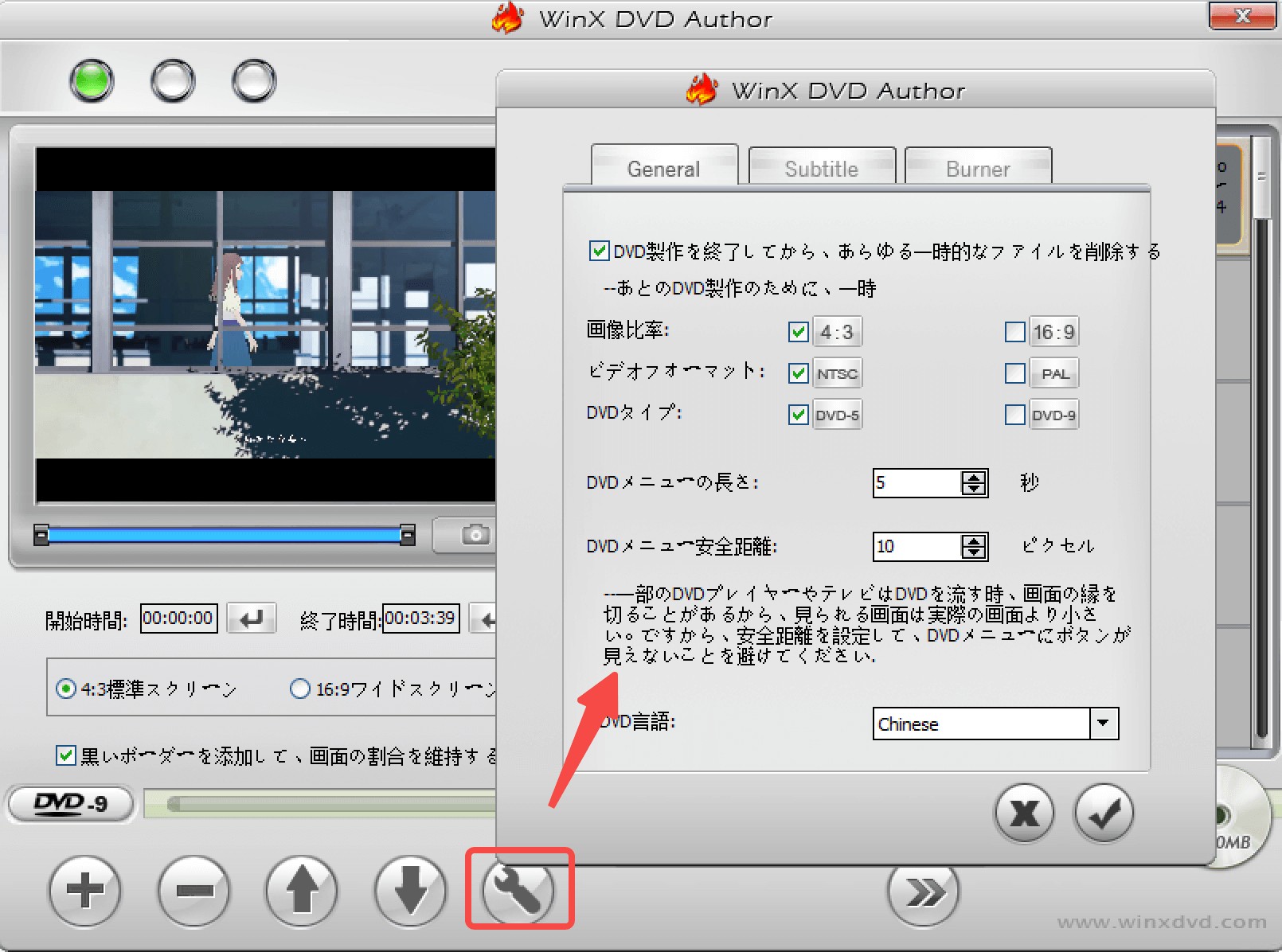The image size is (1282, 952).
Task: Take snapshot with camera button
Action: (x=475, y=534)
